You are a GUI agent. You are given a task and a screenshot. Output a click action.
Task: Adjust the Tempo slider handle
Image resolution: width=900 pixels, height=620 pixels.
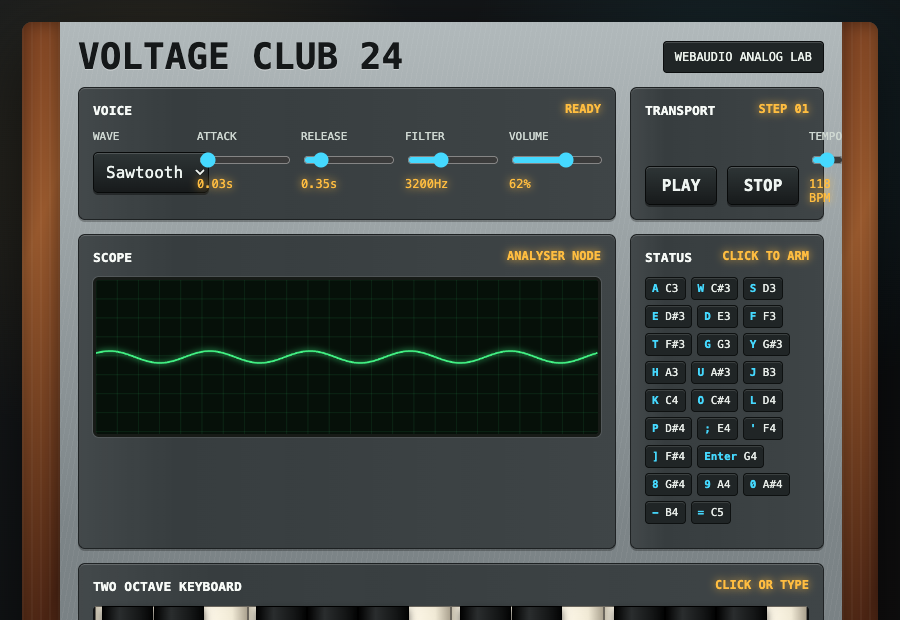827,160
